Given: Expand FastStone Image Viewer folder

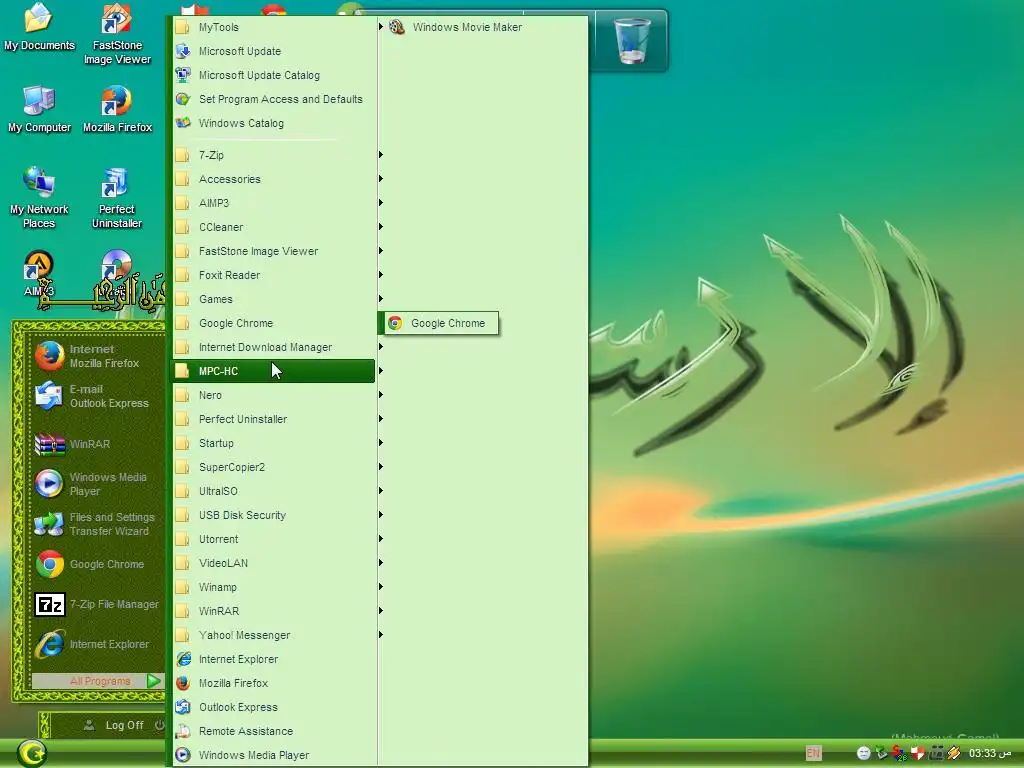Looking at the screenshot, I should [x=274, y=251].
